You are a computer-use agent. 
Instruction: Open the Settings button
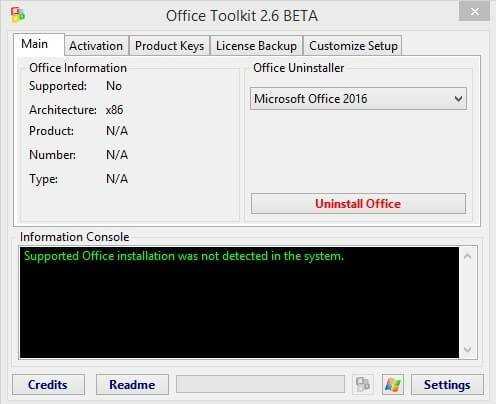click(447, 385)
